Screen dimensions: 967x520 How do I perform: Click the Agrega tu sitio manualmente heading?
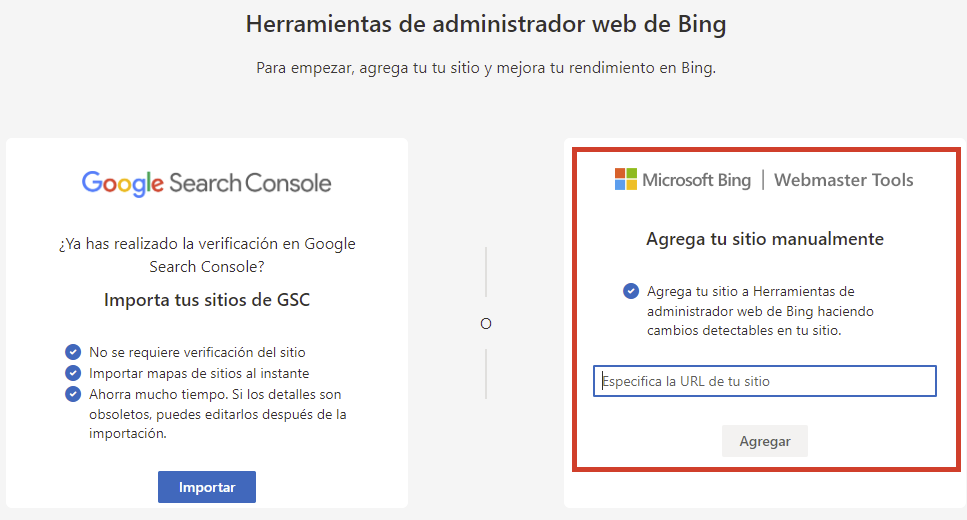(765, 239)
